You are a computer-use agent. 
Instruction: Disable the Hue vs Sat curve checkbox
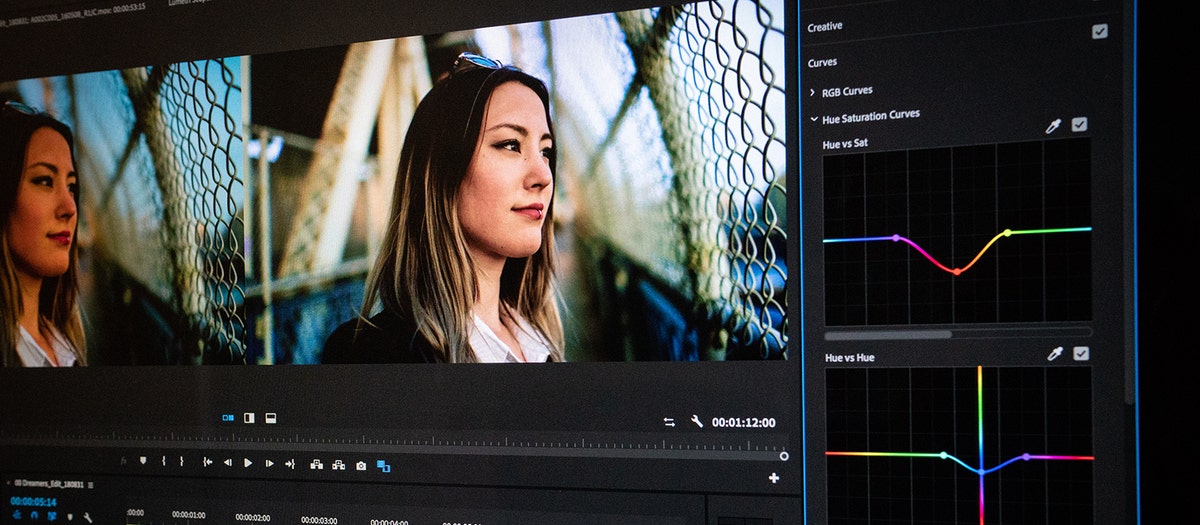tap(1079, 124)
